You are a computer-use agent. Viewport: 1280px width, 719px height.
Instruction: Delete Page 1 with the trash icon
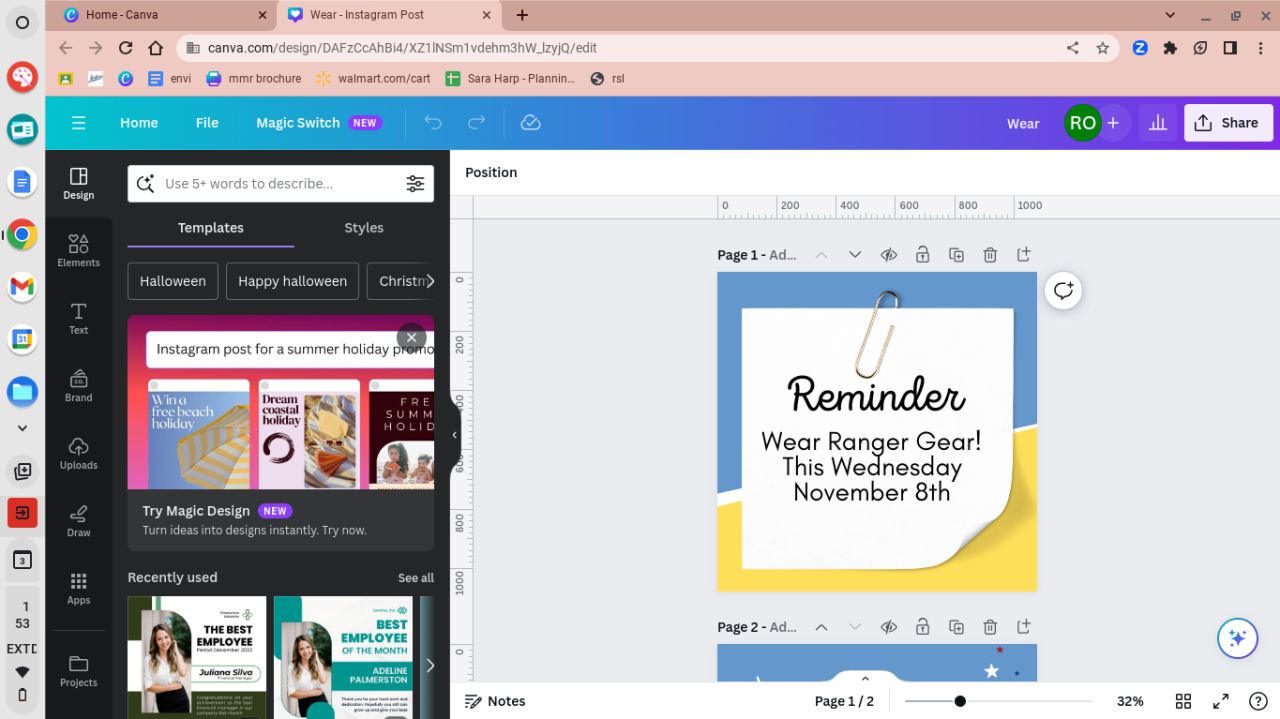click(990, 255)
